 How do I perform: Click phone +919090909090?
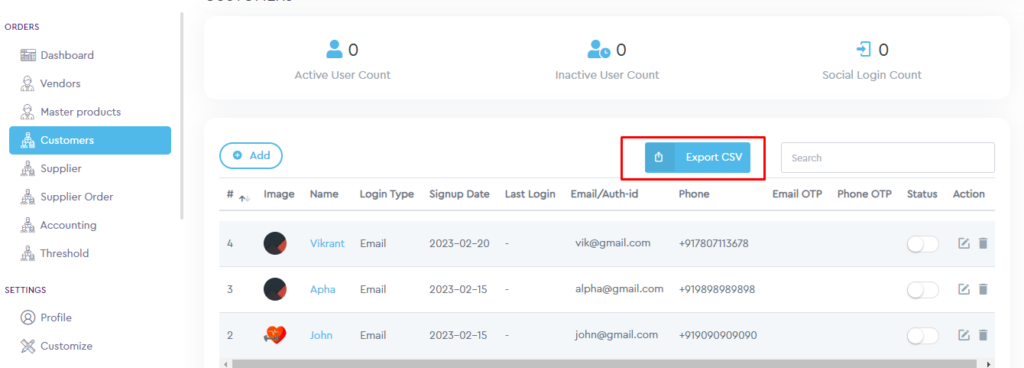pyautogui.click(x=718, y=335)
